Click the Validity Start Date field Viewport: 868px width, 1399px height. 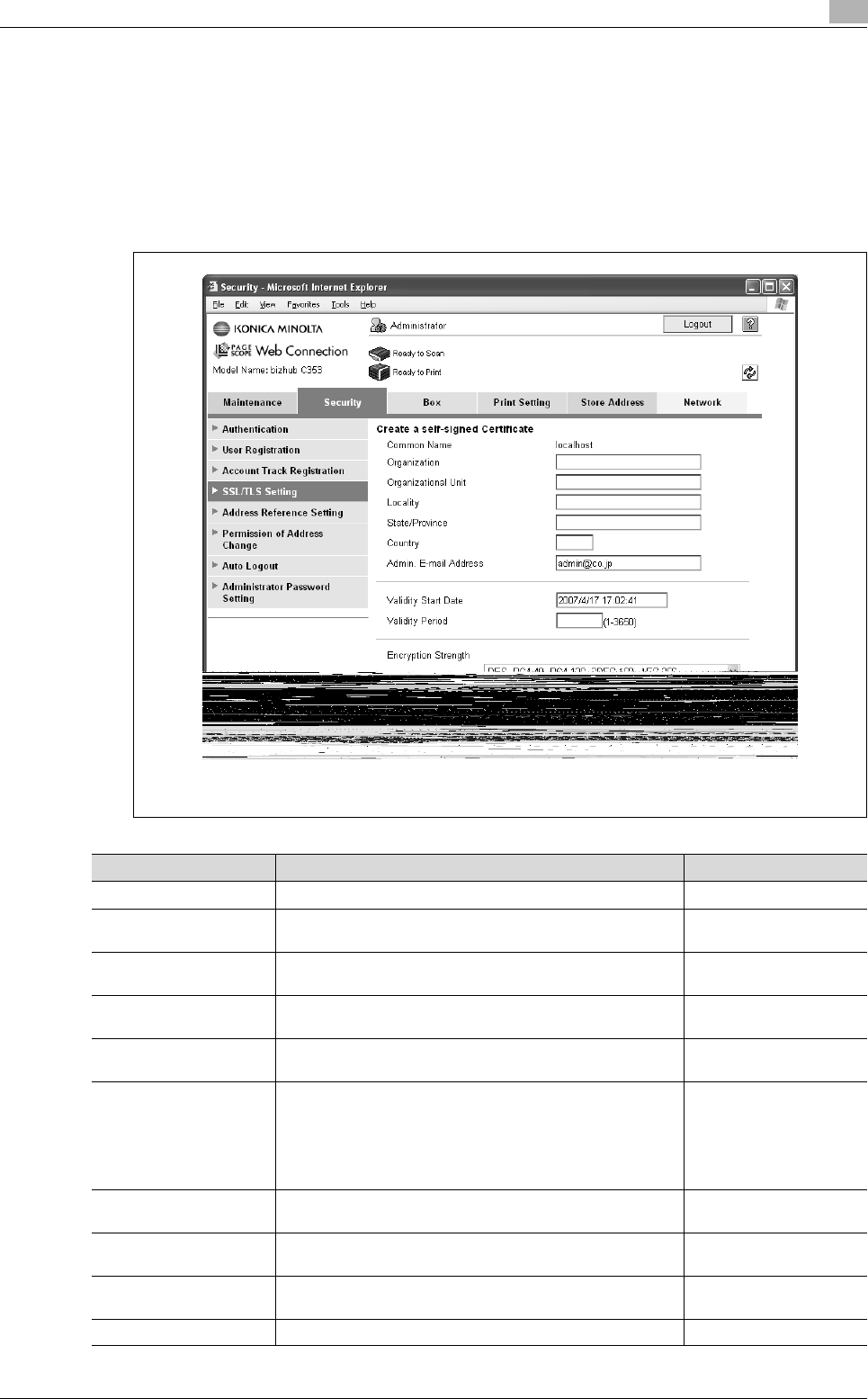click(612, 600)
